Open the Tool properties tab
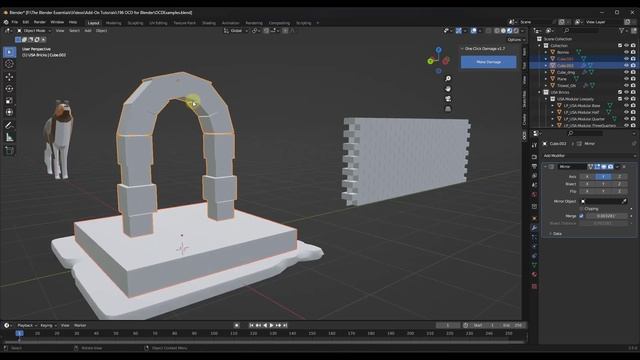Image resolution: width=640 pixels, height=360 pixels. coord(534,146)
